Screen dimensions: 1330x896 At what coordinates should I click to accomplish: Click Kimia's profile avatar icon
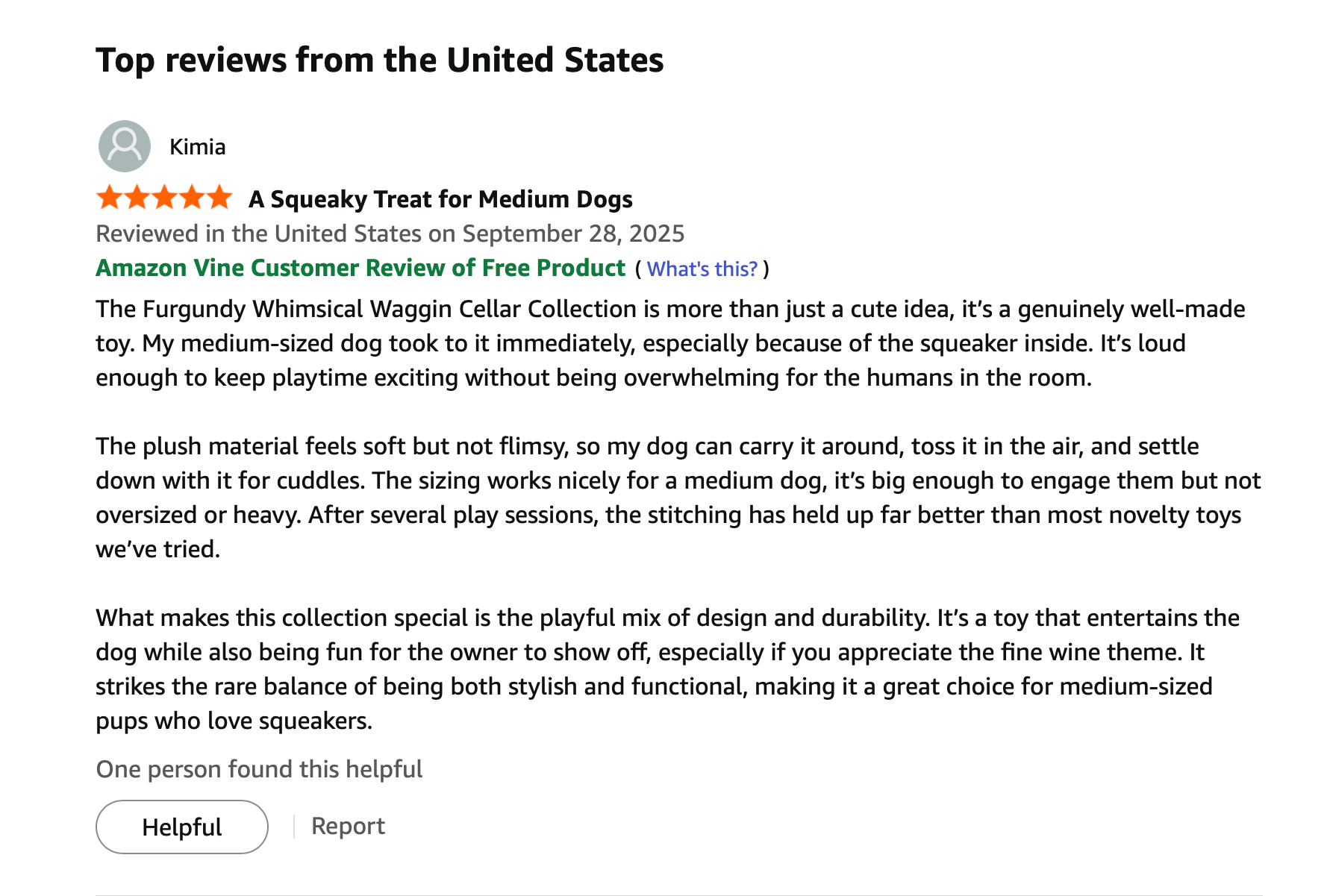point(124,146)
